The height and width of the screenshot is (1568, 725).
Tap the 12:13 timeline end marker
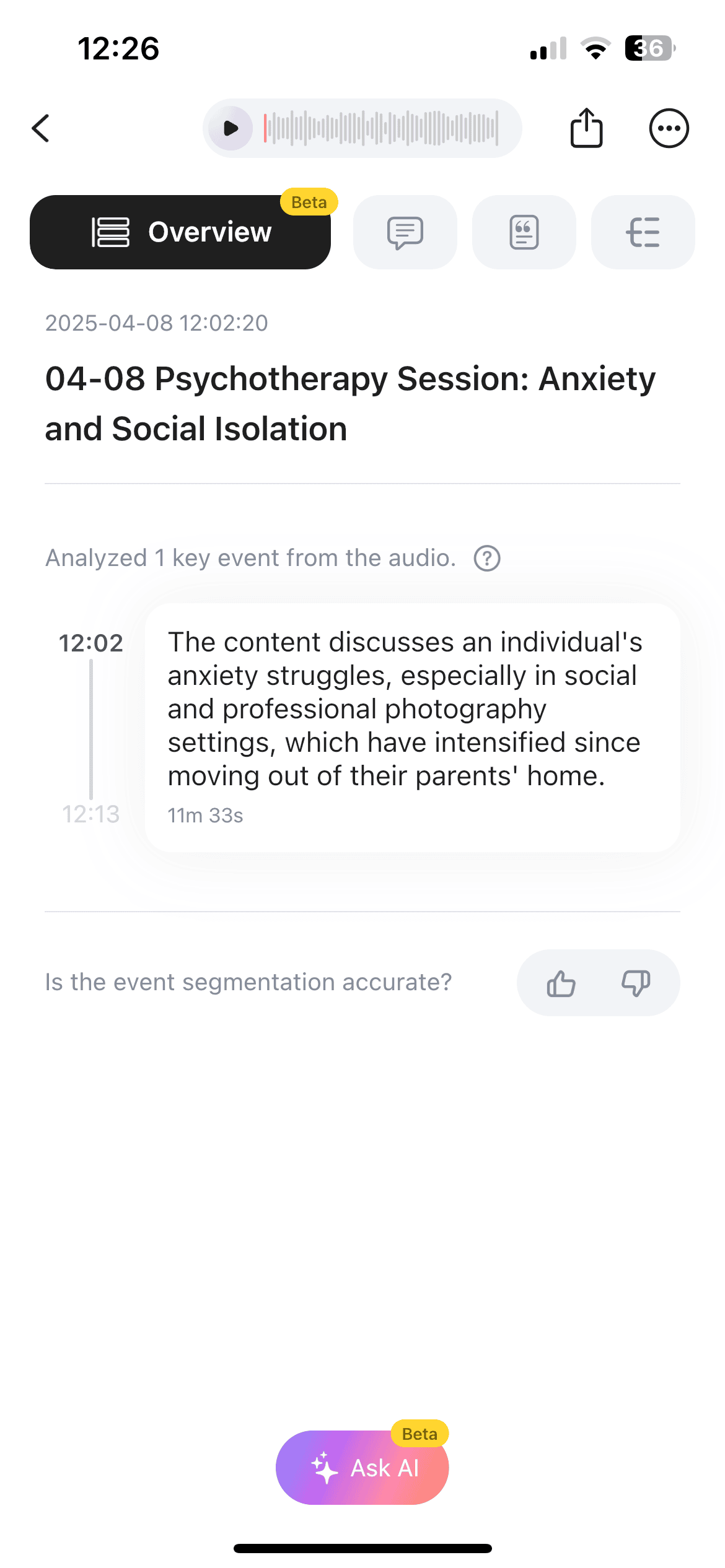[x=91, y=814]
